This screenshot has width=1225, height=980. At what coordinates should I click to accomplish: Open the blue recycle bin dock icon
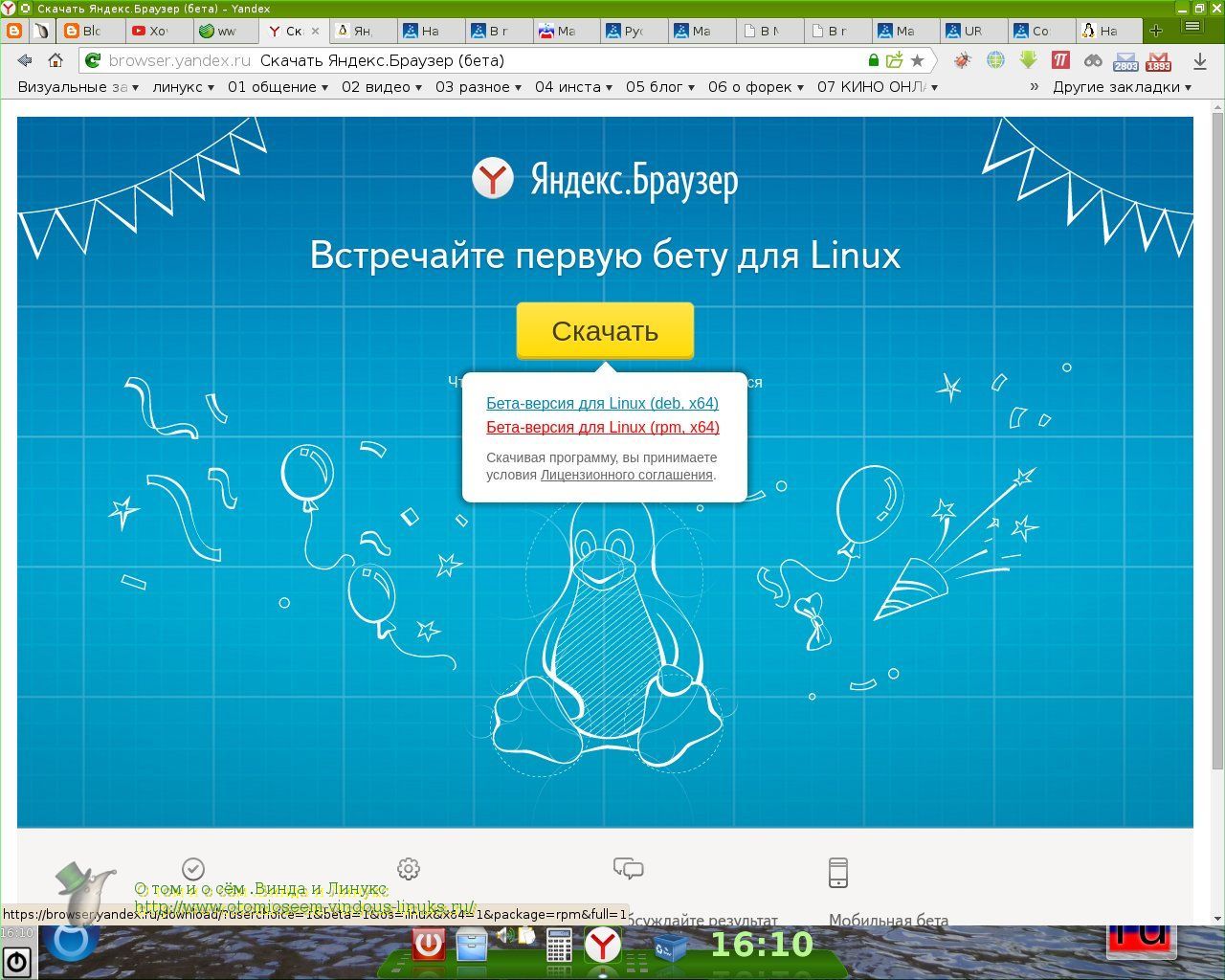pyautogui.click(x=670, y=947)
